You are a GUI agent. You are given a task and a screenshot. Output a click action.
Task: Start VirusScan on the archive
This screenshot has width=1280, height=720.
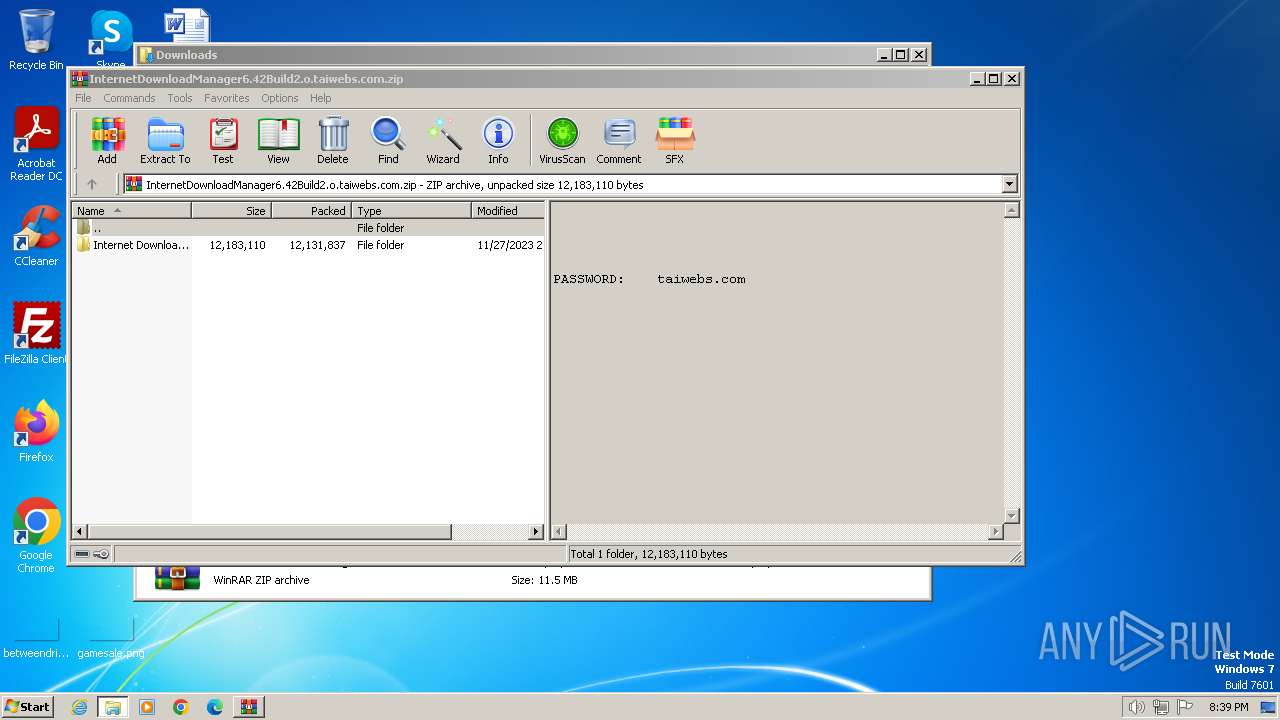tap(562, 140)
